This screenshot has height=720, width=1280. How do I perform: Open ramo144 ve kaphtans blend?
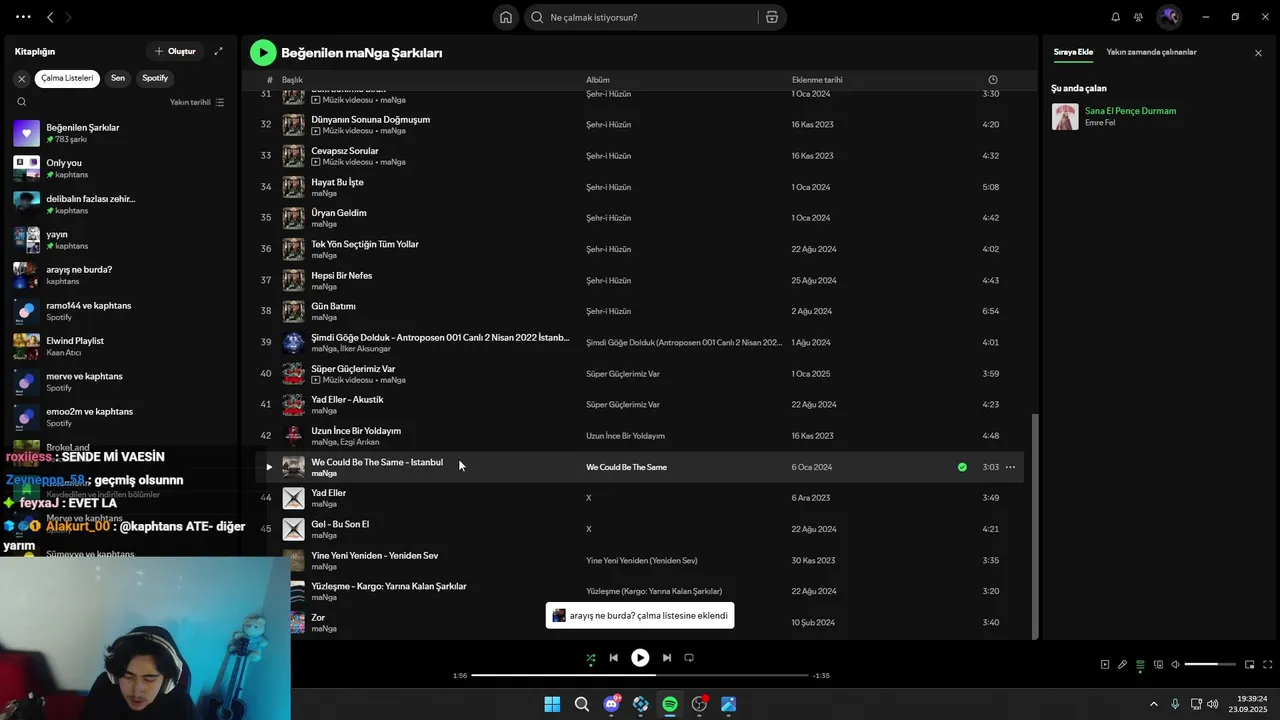click(120, 311)
